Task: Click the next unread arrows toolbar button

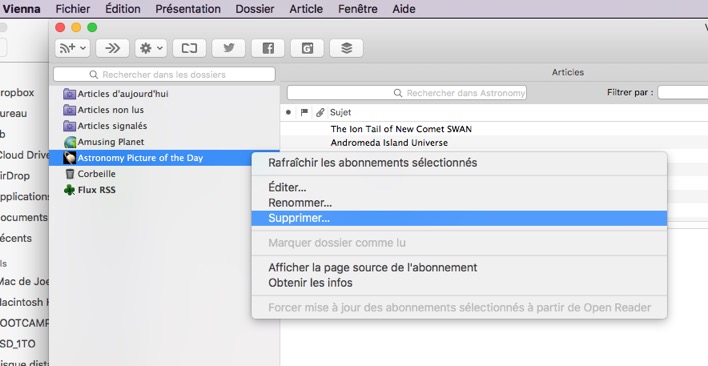Action: pyautogui.click(x=112, y=48)
